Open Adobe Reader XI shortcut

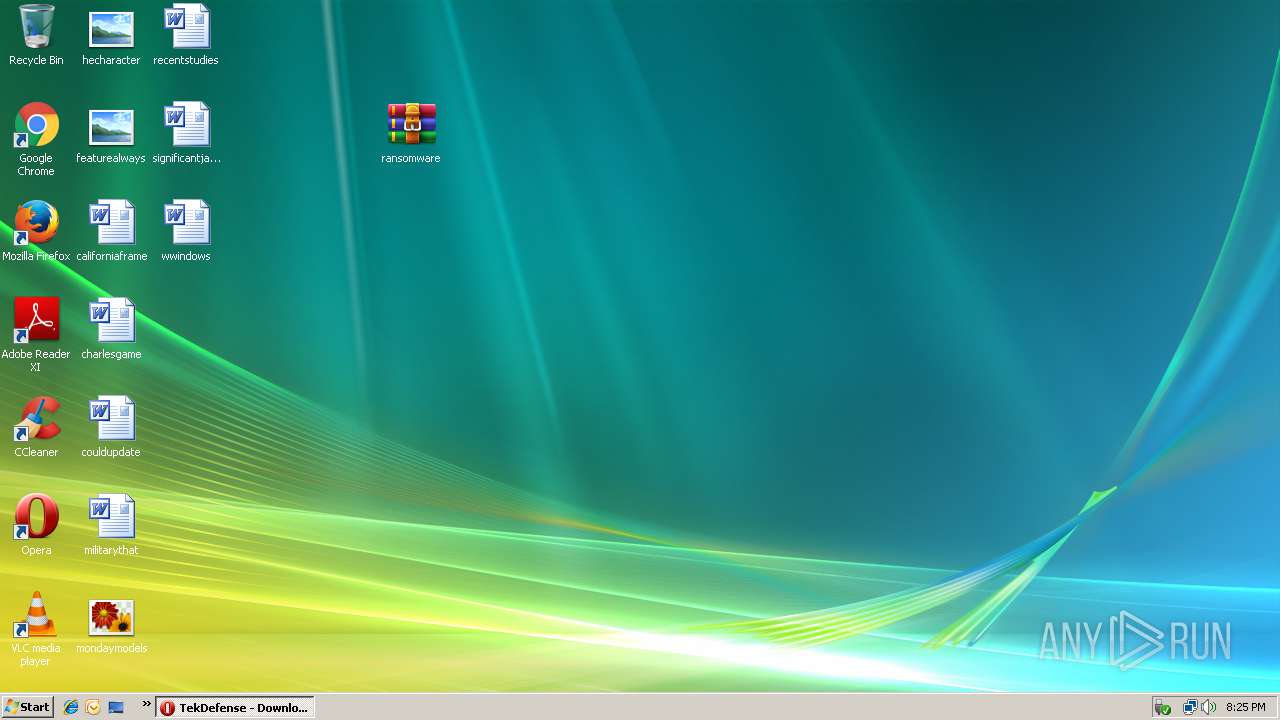(x=36, y=335)
